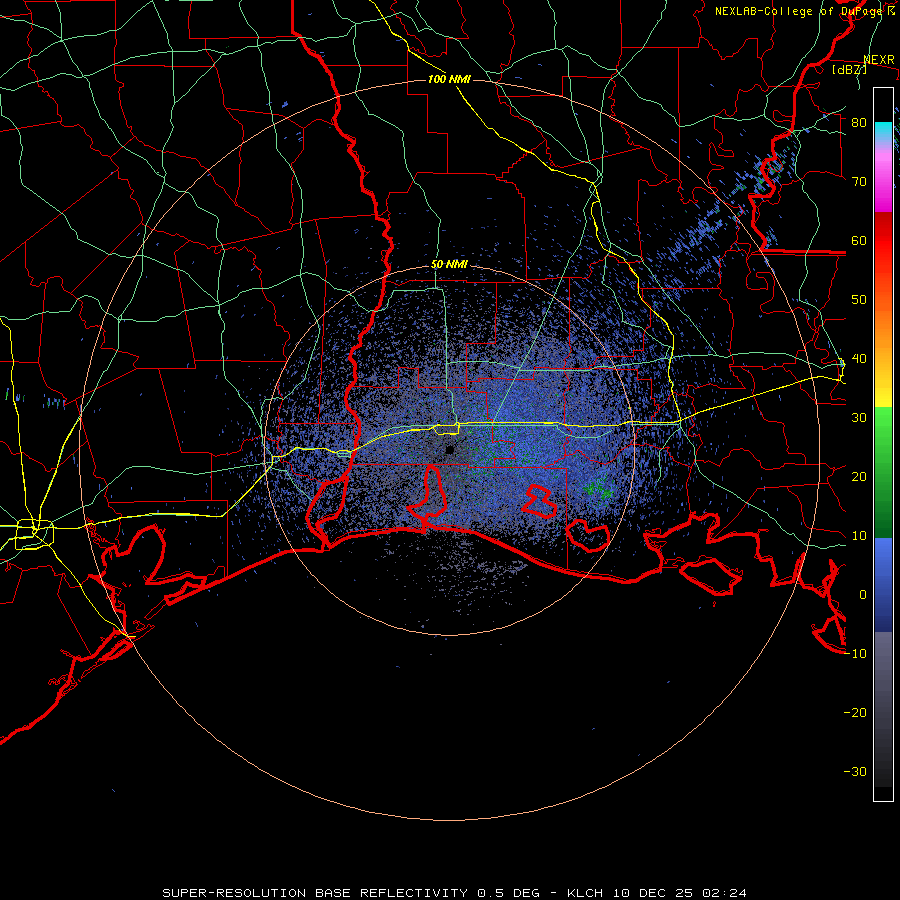Image resolution: width=900 pixels, height=900 pixels.
Task: Click the green segment of the reflectivity color bar
Action: [x=883, y=472]
